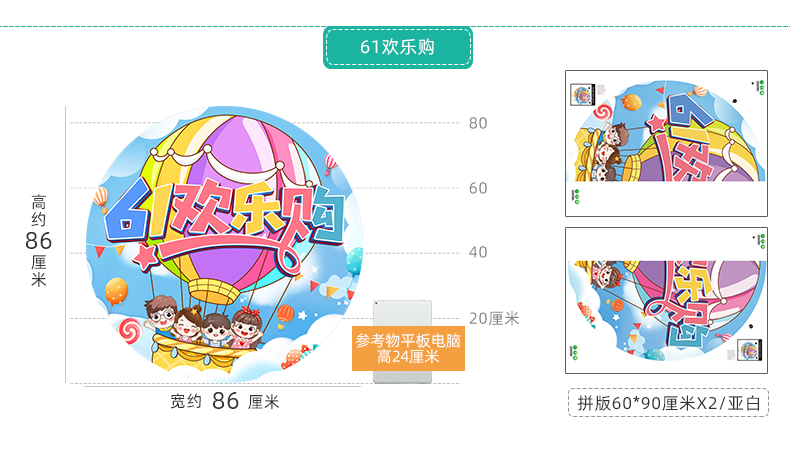Click the 宽约 86 厘米 width label
The height and width of the screenshot is (459, 790).
(224, 402)
